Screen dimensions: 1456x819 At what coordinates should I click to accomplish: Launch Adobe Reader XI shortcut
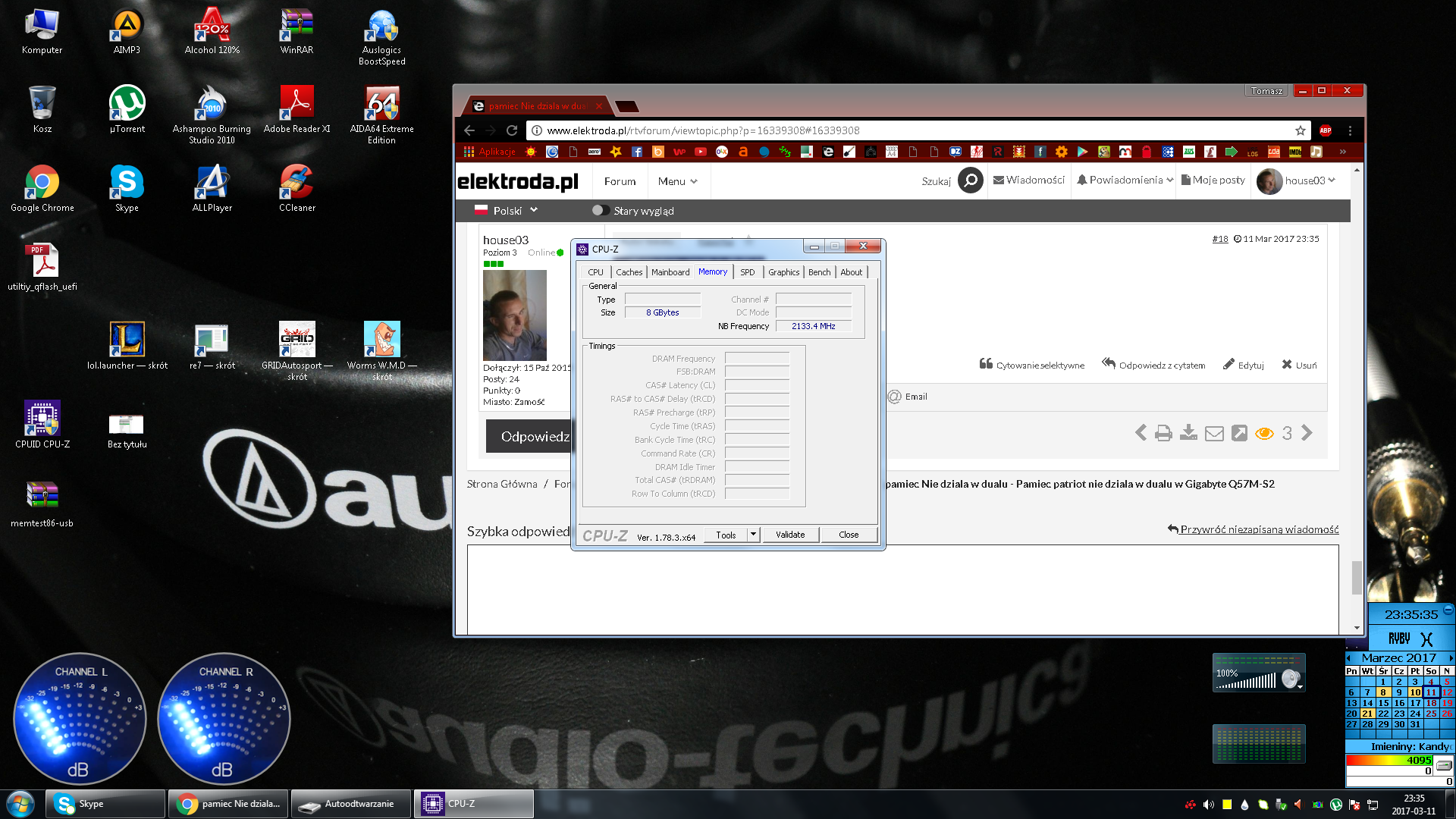click(x=297, y=110)
